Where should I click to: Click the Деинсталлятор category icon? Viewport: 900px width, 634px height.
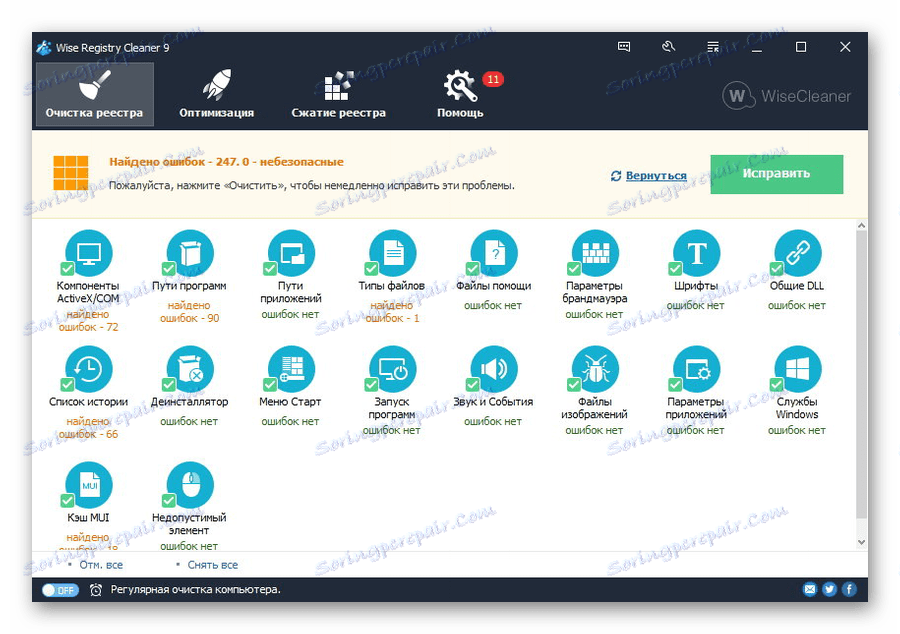tap(190, 369)
